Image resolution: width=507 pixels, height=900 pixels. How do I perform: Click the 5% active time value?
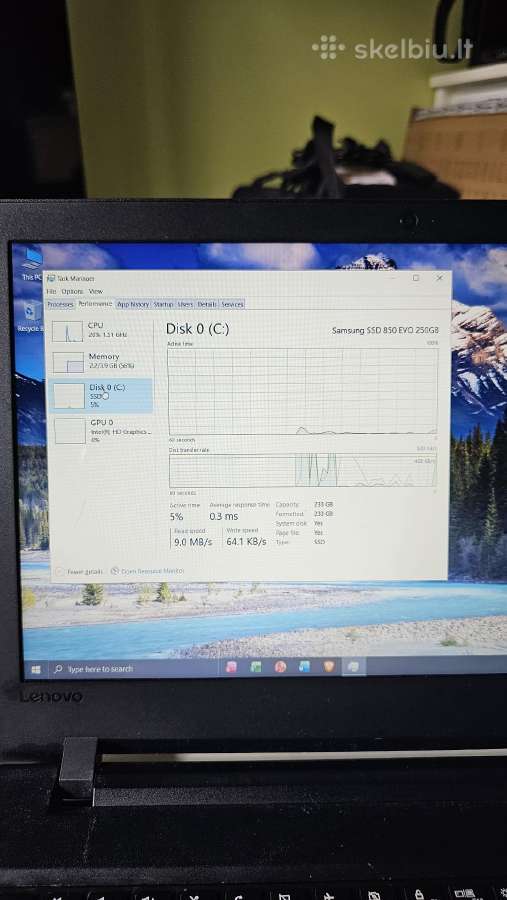(x=176, y=517)
